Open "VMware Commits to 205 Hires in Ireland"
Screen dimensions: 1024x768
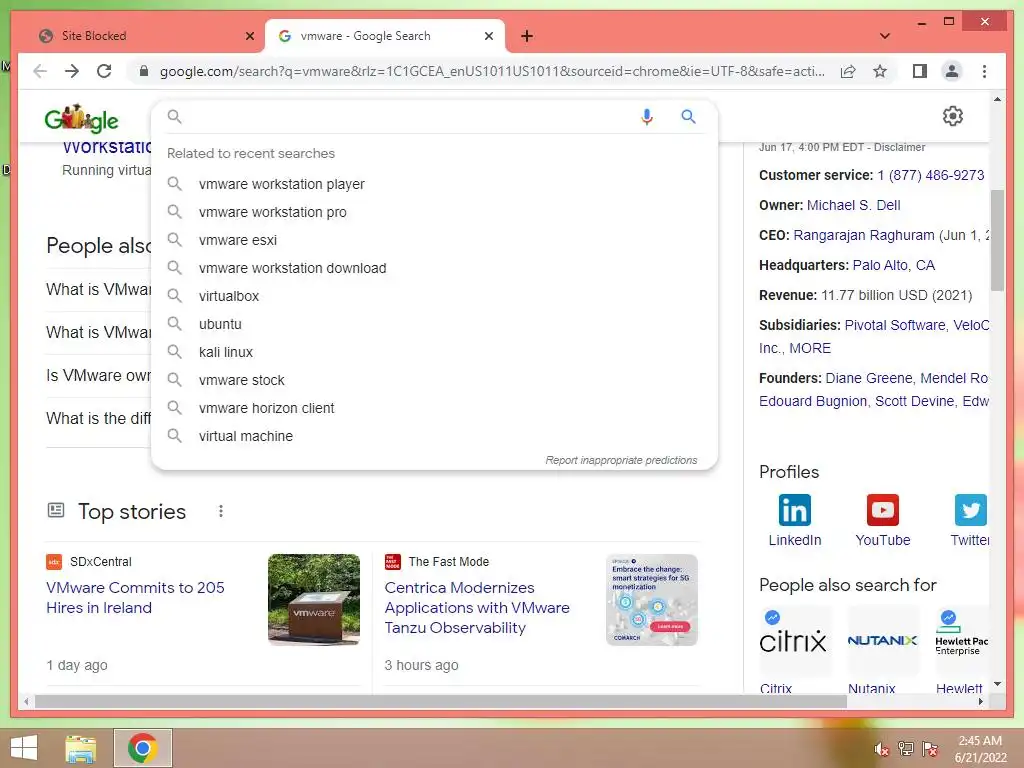point(135,598)
